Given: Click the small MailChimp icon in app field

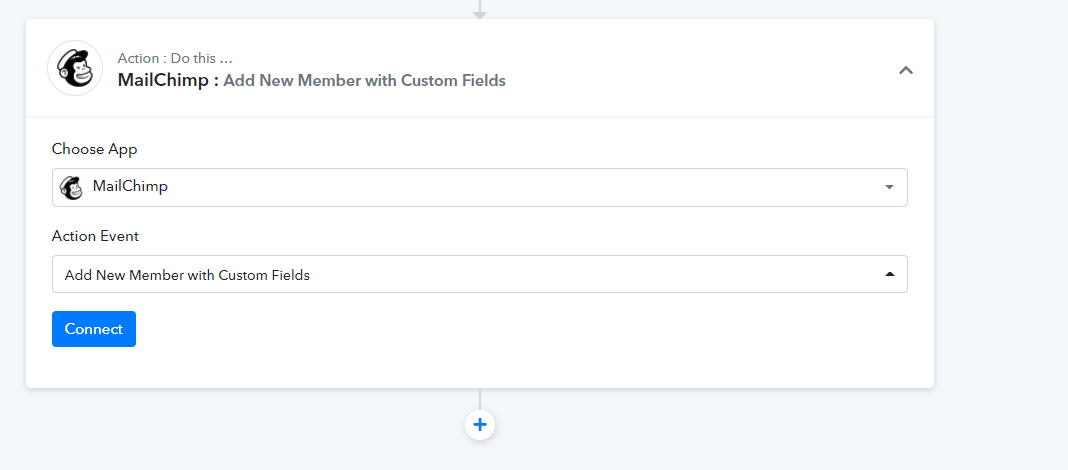Looking at the screenshot, I should pos(71,187).
